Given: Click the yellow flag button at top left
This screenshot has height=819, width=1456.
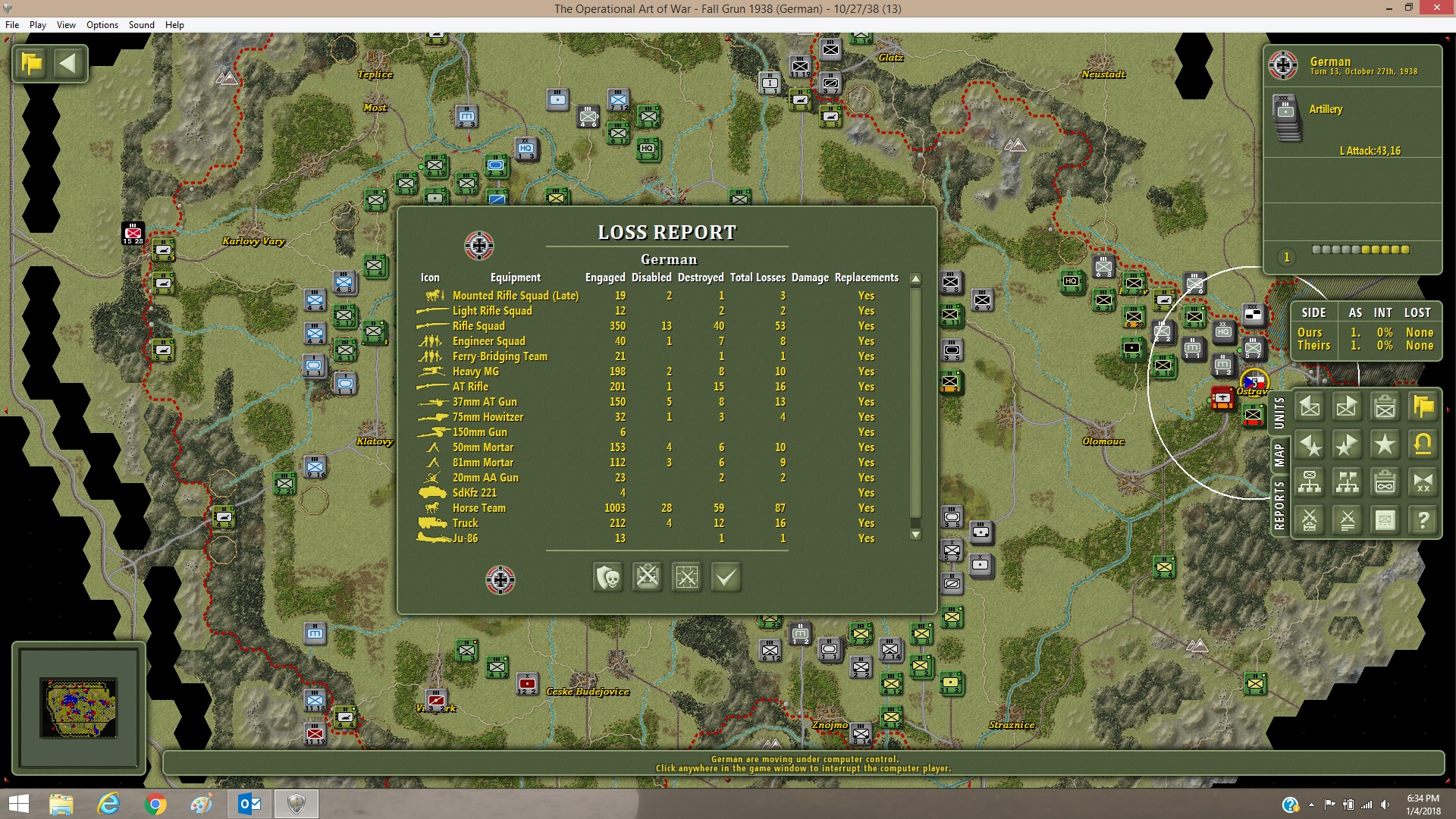Looking at the screenshot, I should tap(33, 64).
